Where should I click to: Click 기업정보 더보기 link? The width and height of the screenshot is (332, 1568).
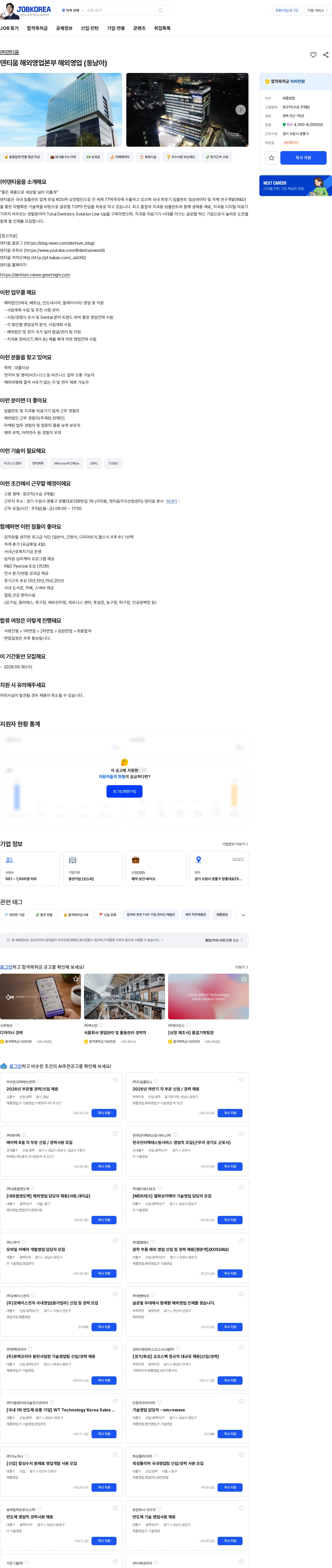[x=235, y=844]
